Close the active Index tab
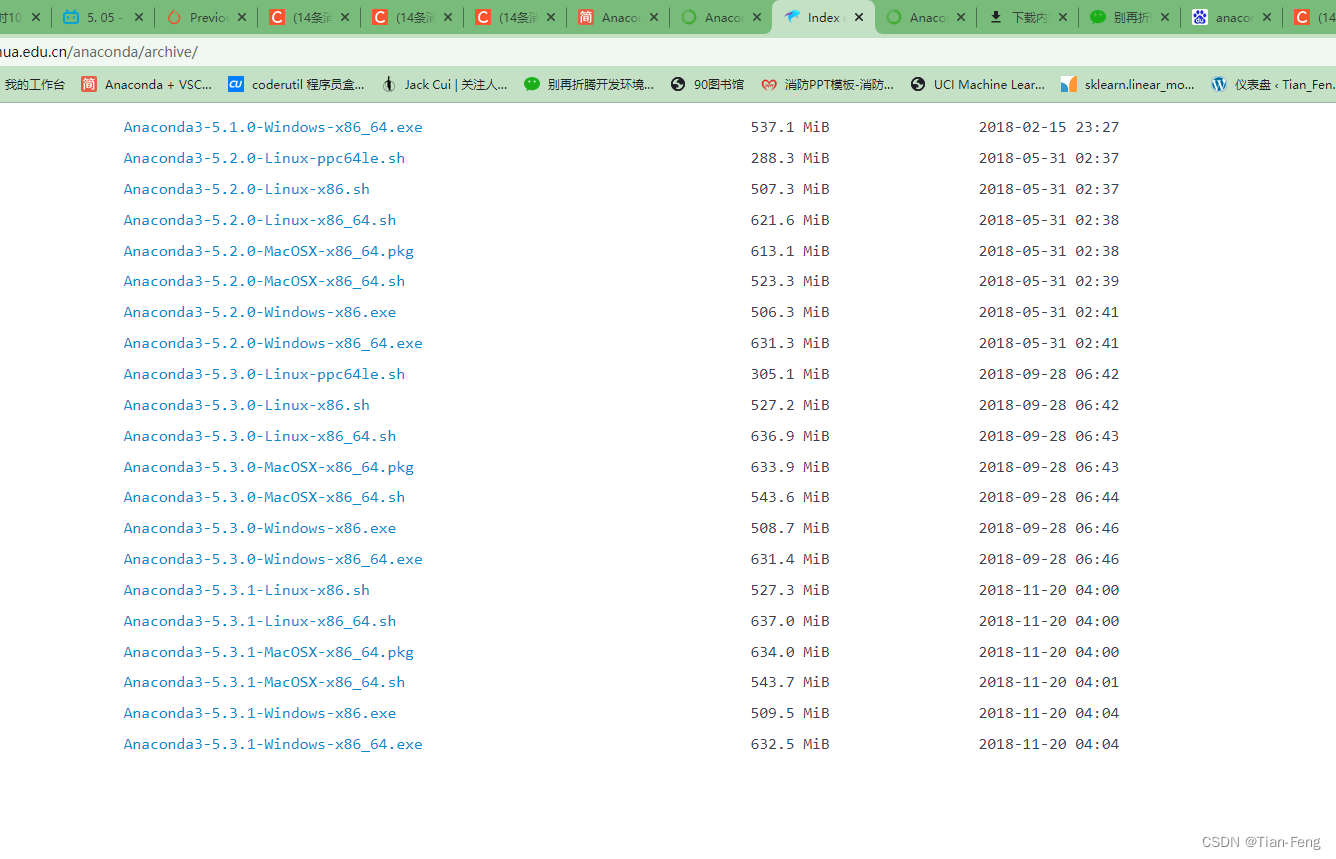Viewport: 1336px width, 859px height. (858, 17)
